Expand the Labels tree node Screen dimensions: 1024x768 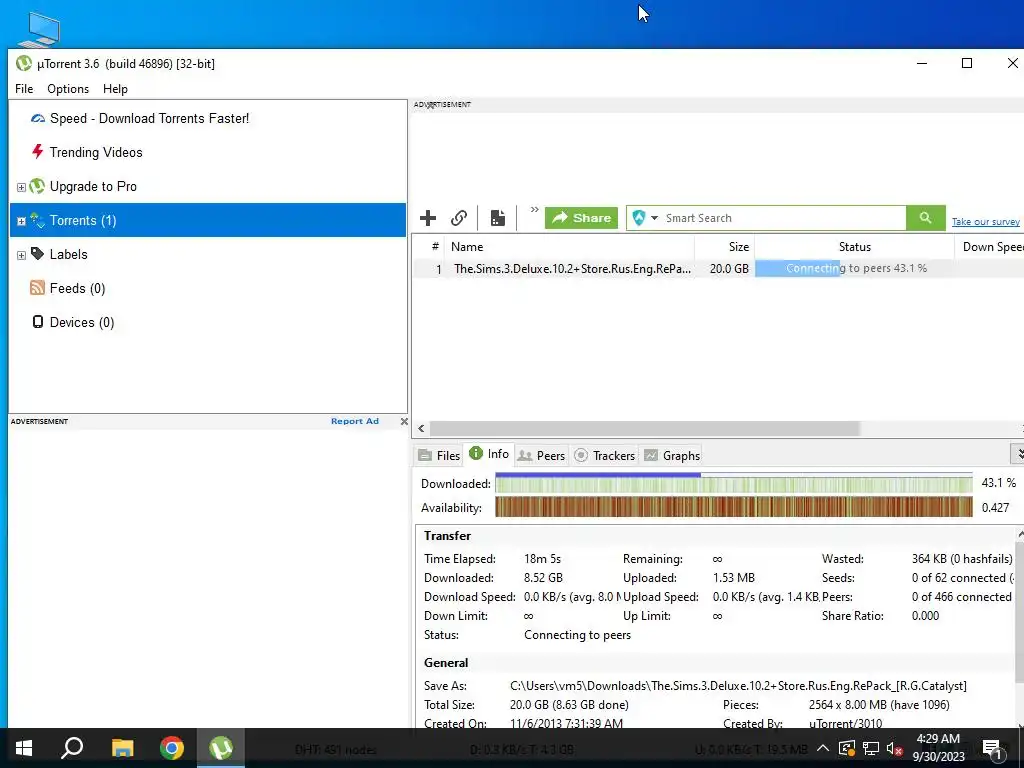pyautogui.click(x=21, y=255)
